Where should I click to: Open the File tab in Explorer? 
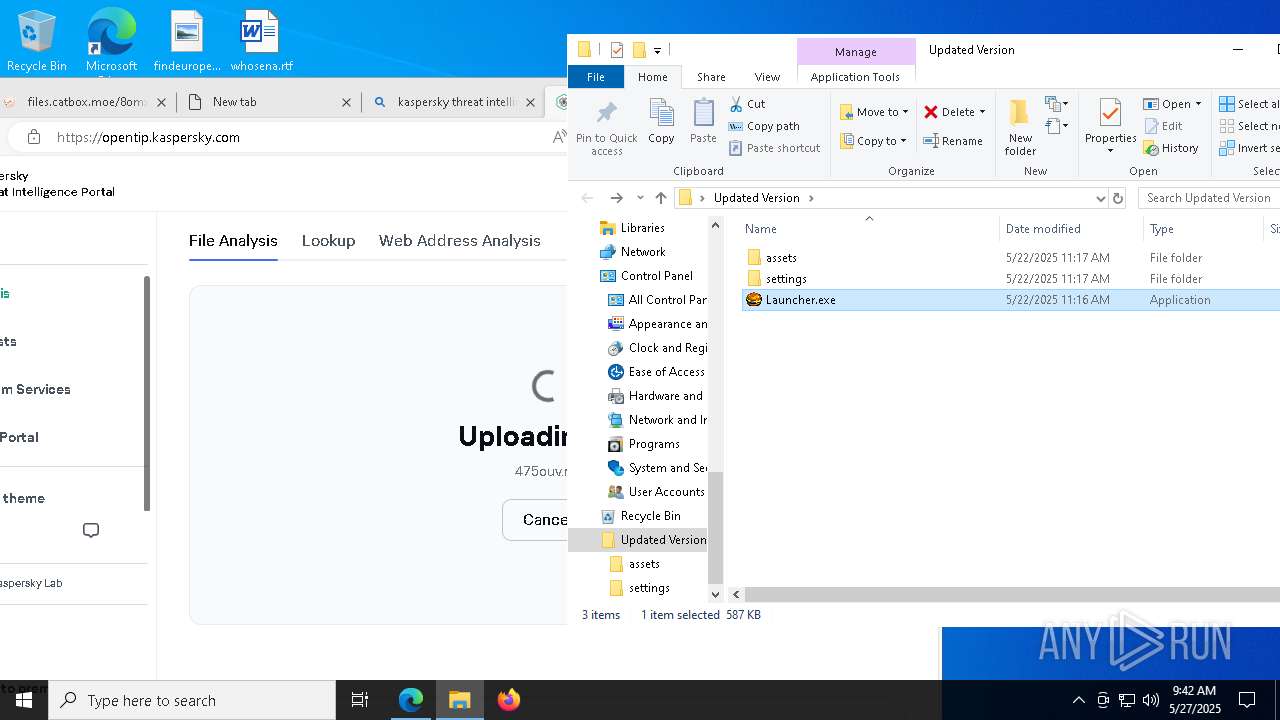point(595,77)
